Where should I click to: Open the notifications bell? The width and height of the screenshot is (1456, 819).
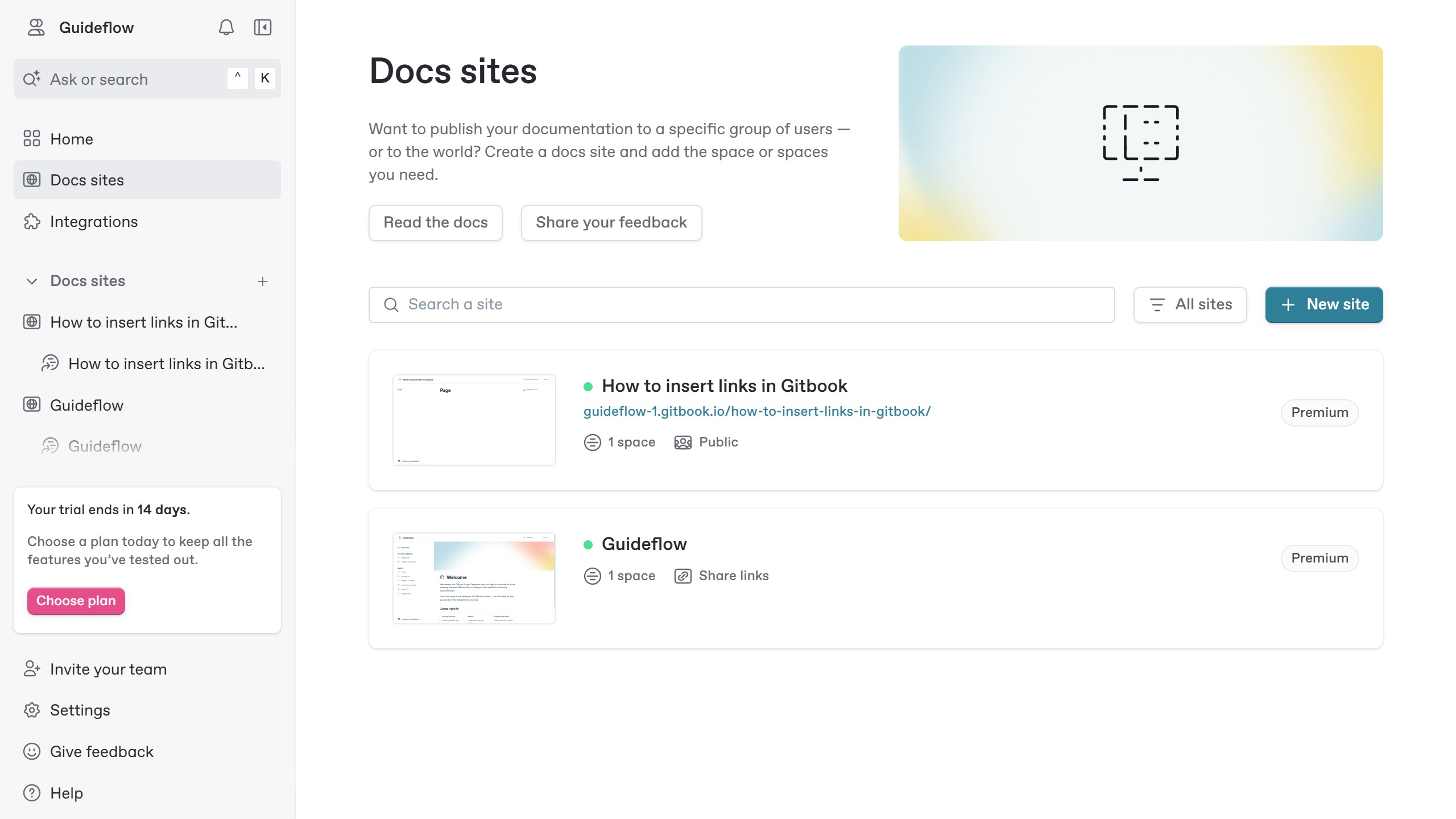(226, 27)
